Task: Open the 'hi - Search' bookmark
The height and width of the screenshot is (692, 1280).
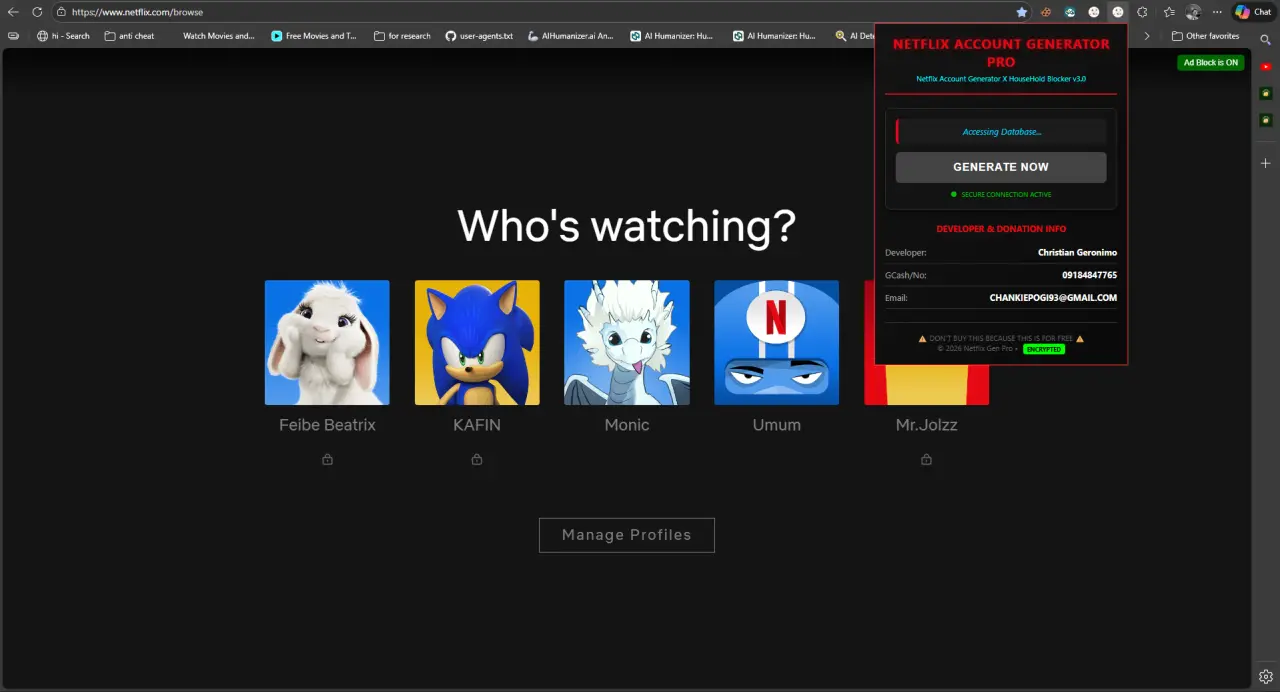Action: [63, 36]
